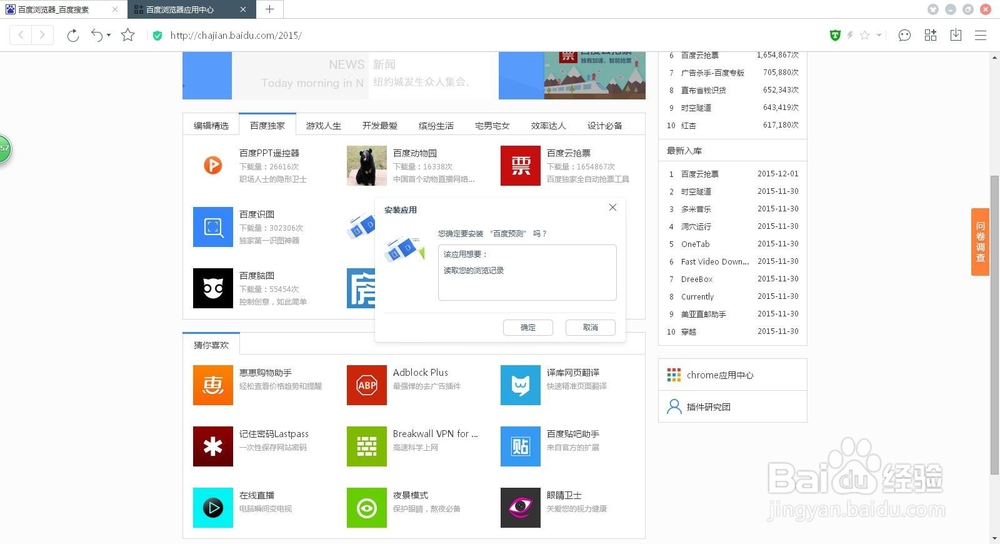Click the green circle badge on the left edge

pos(4,148)
